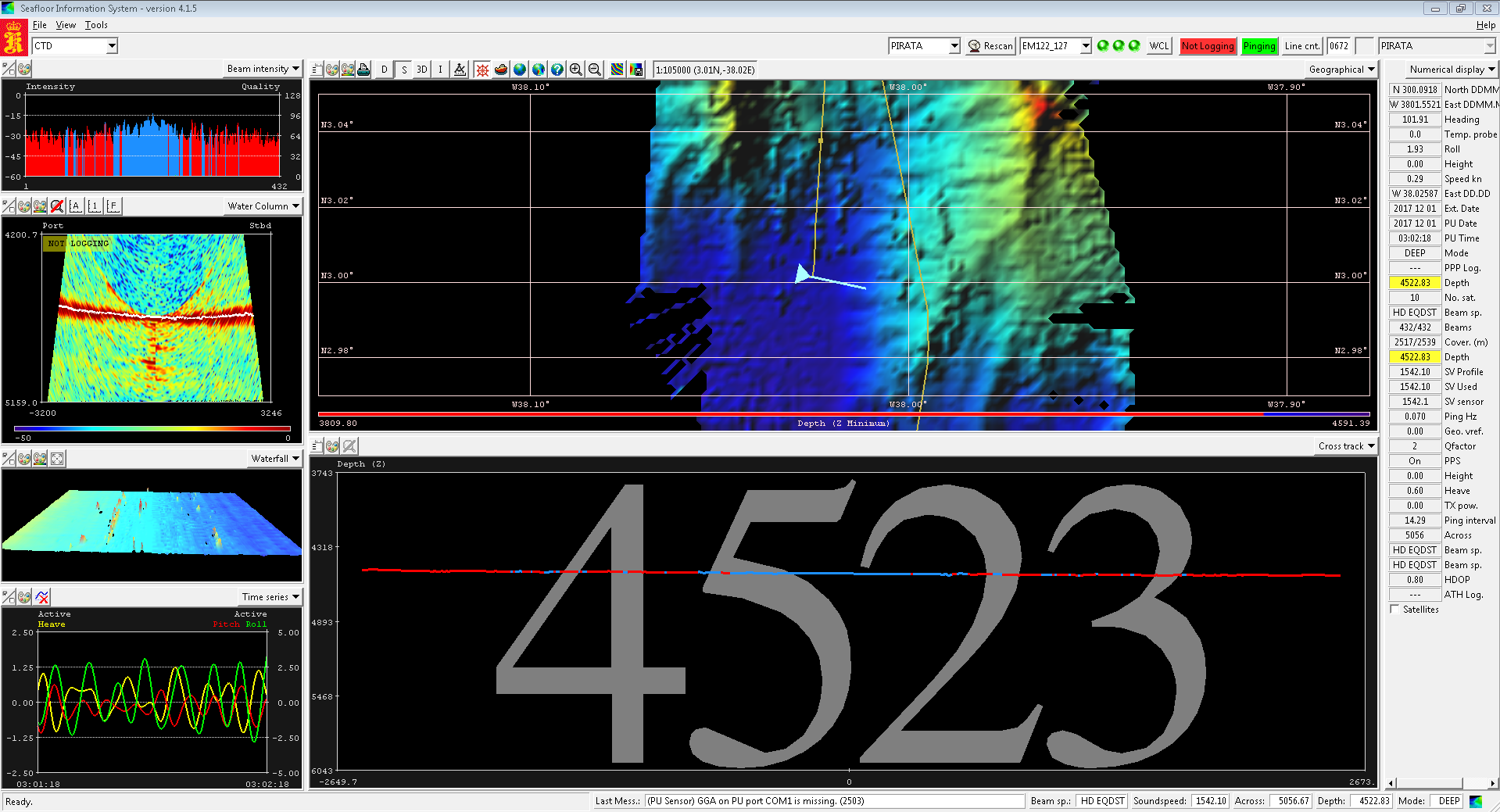Click the 'Last Mess.' status message field

click(x=835, y=801)
